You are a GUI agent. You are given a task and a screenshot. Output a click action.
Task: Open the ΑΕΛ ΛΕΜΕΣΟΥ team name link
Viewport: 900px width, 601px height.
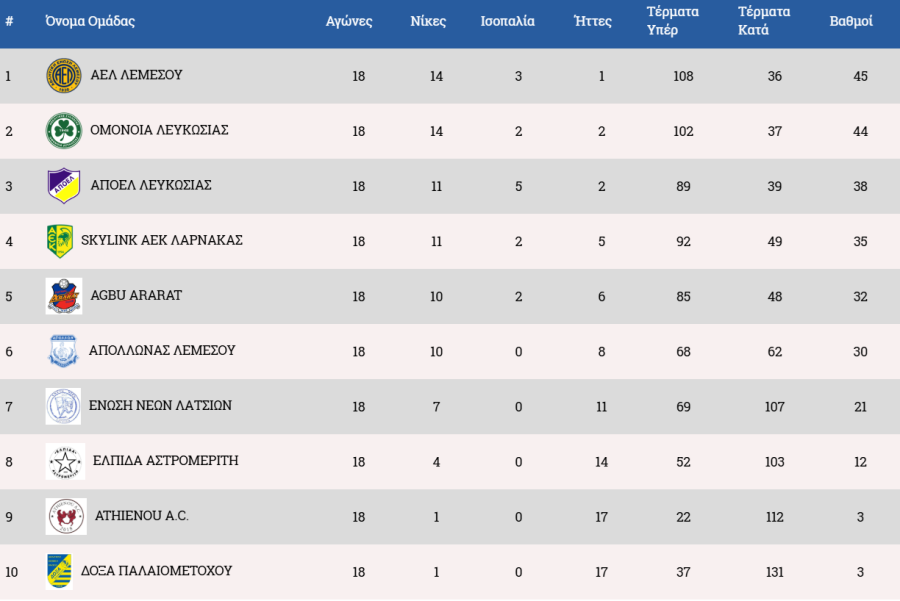click(x=136, y=75)
